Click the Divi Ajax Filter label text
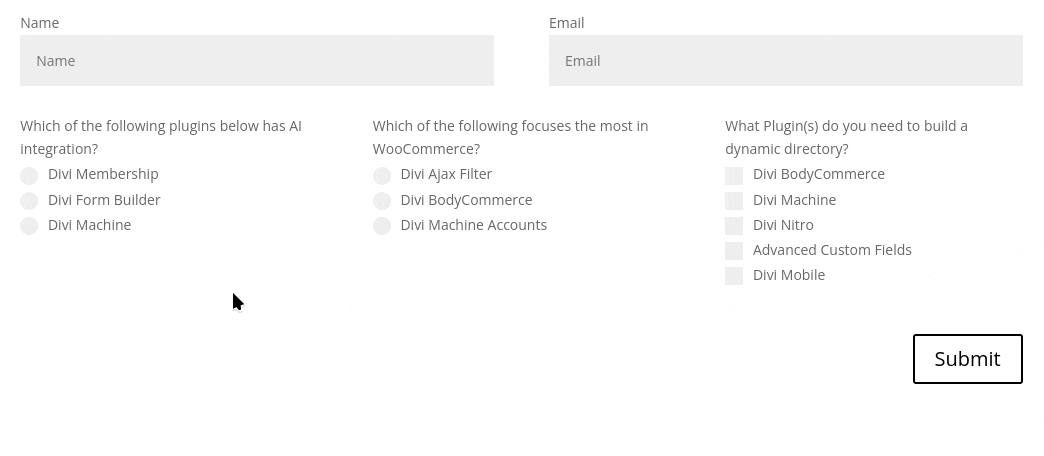 [x=446, y=174]
